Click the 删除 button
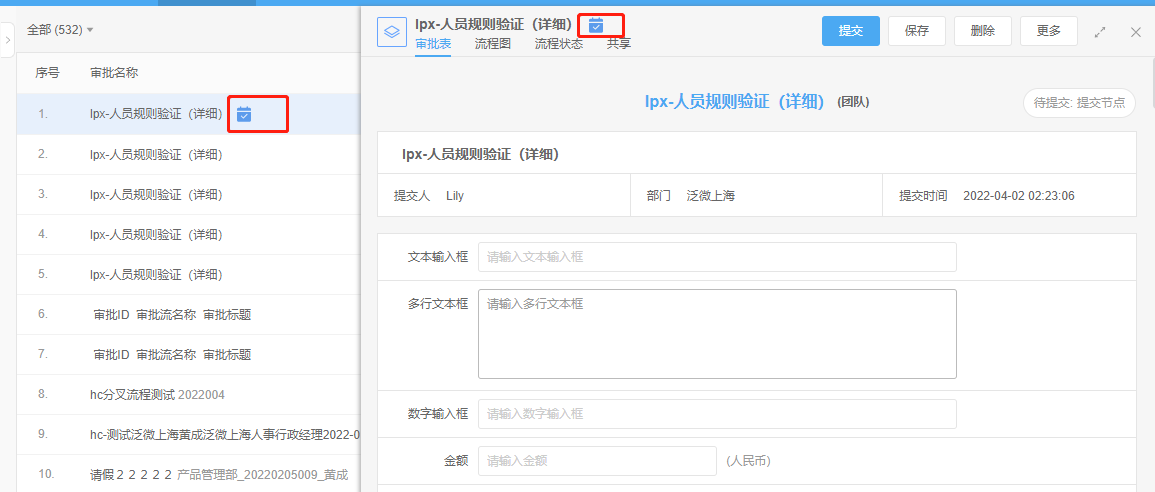This screenshot has height=492, width=1155. click(x=982, y=31)
